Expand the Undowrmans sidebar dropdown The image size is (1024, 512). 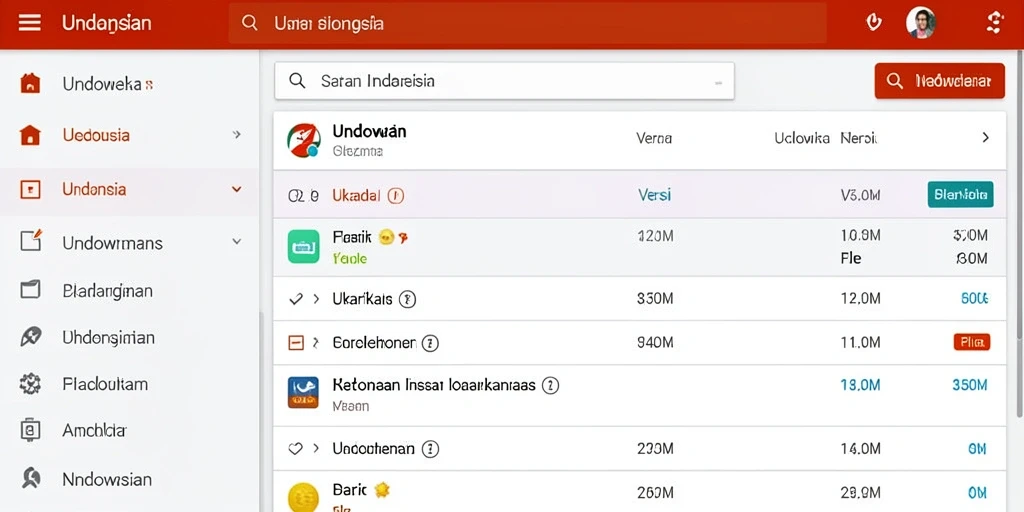click(236, 242)
